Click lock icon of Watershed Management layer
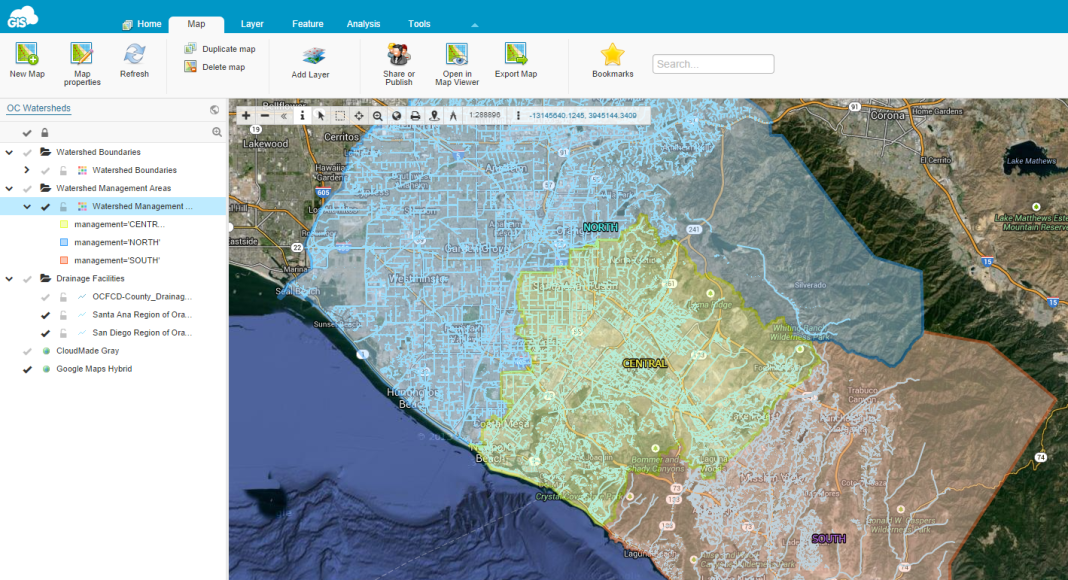This screenshot has height=580, width=1068. 63,207
